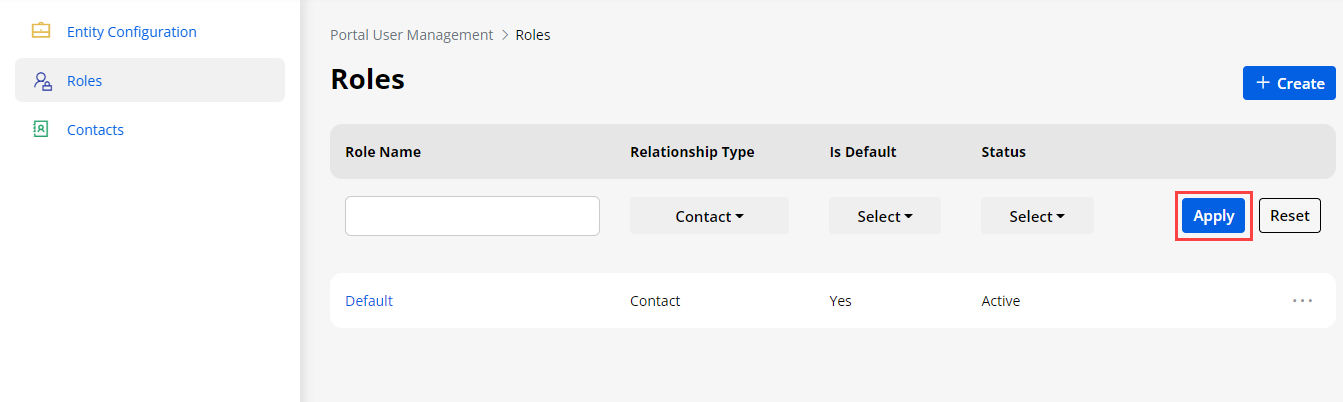The height and width of the screenshot is (402, 1343).
Task: Select the Roles label in the sidebar
Action: click(x=85, y=81)
